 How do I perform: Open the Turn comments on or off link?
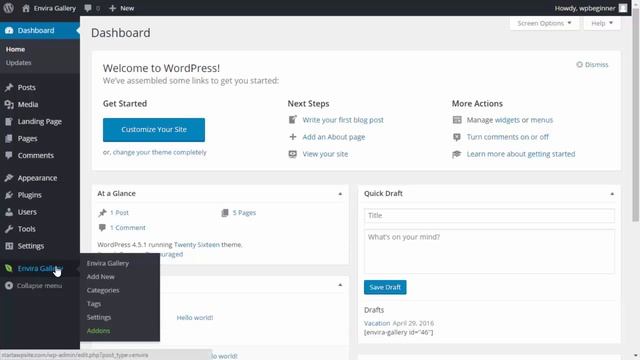click(x=508, y=137)
